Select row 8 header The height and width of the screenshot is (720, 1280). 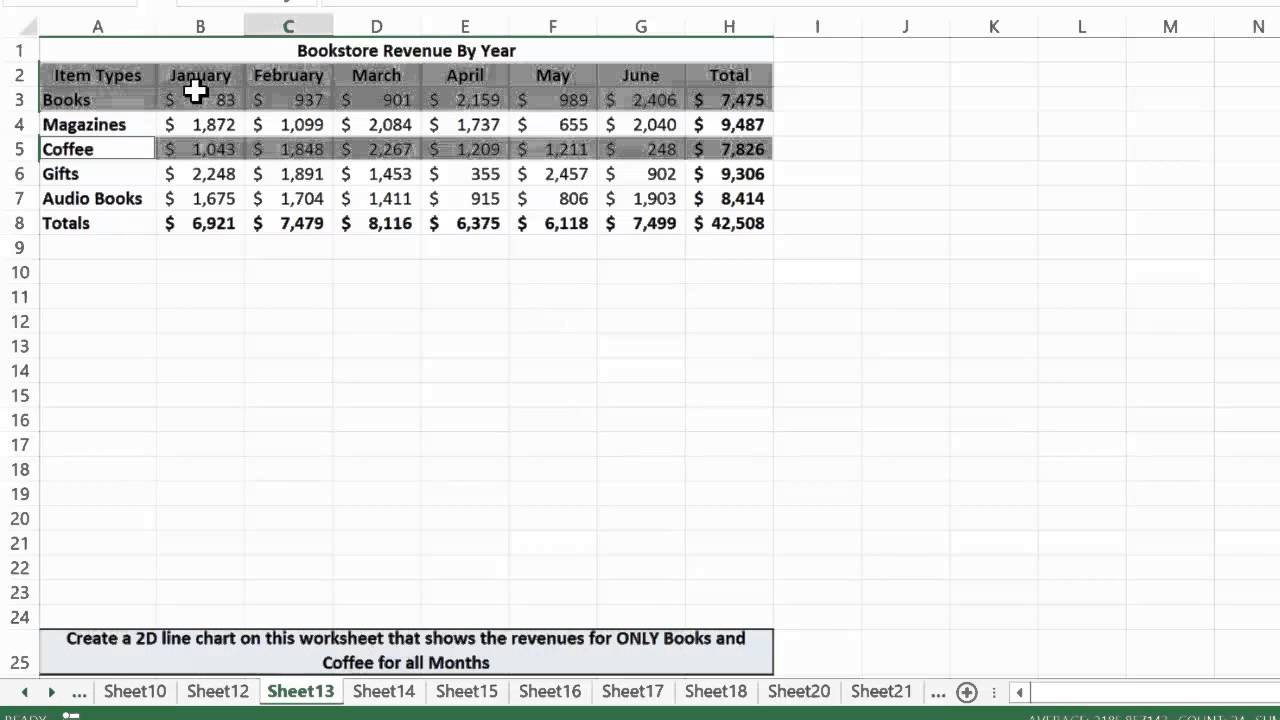point(19,223)
